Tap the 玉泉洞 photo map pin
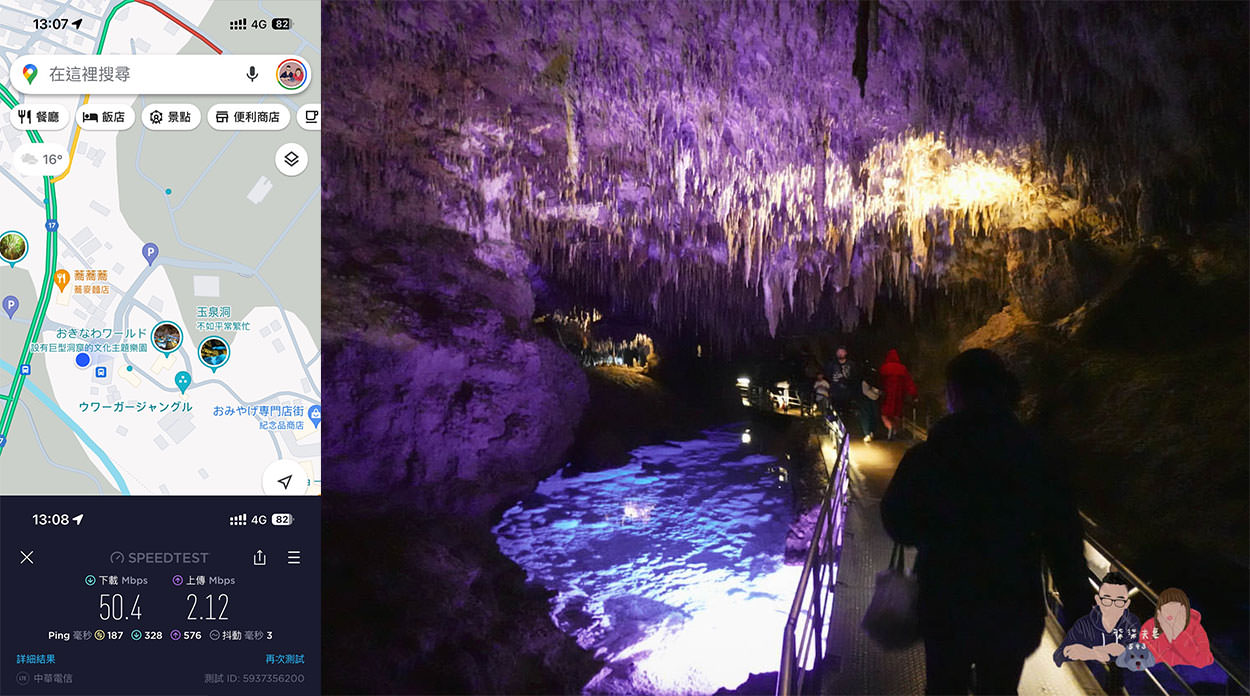The height and width of the screenshot is (696, 1250). click(213, 351)
